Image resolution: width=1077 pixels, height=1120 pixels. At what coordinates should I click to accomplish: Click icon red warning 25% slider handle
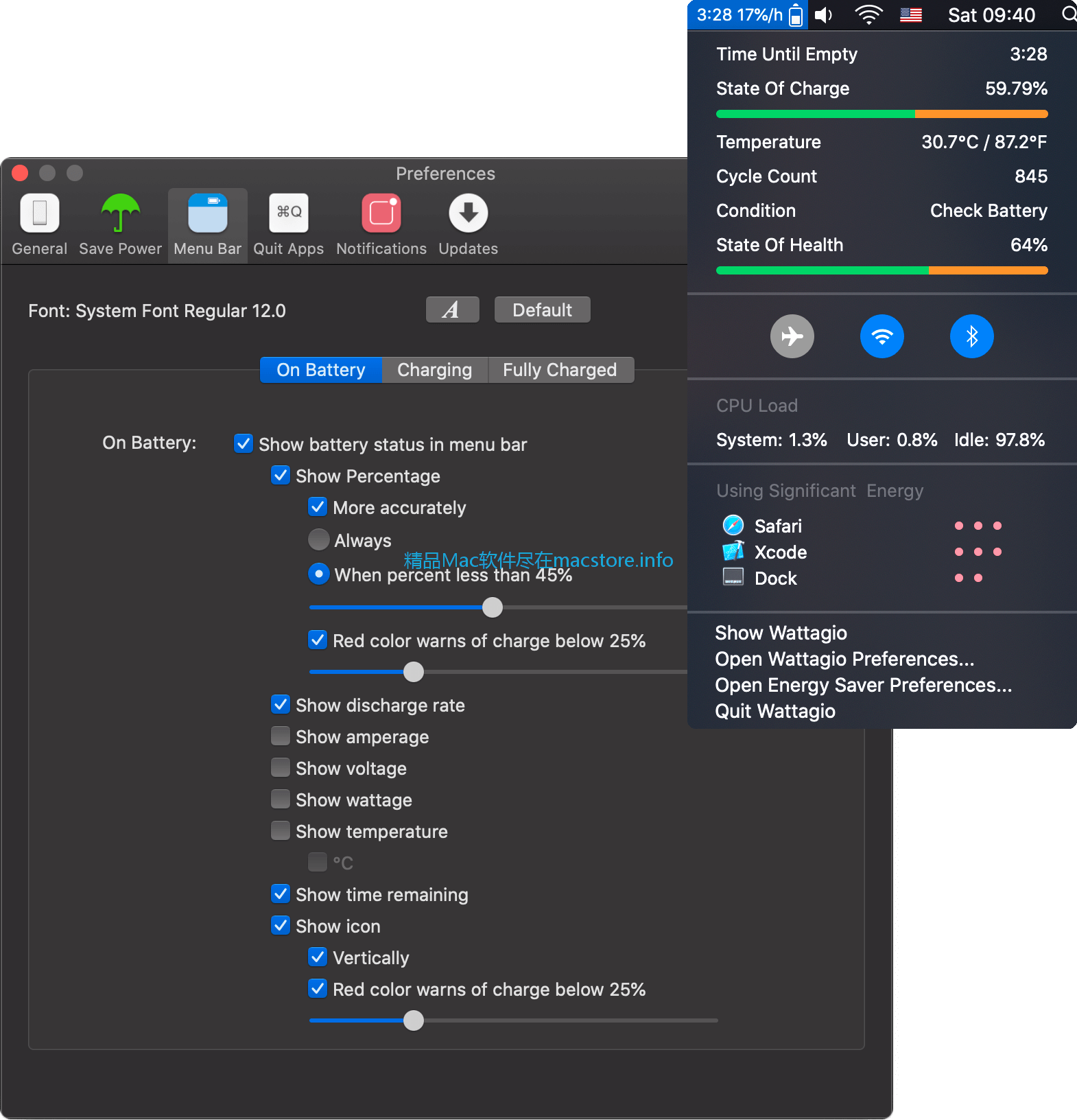coord(414,1020)
